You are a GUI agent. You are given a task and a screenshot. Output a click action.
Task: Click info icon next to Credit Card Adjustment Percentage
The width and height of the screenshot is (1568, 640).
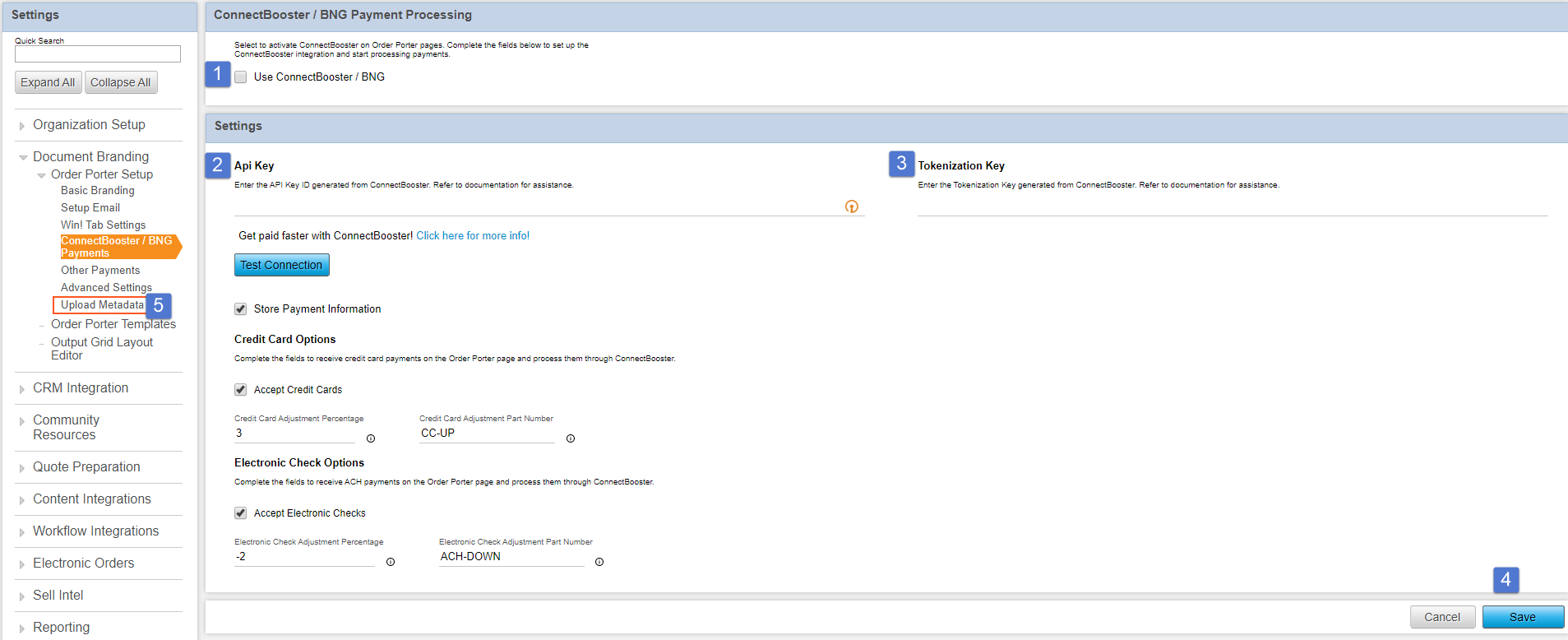point(371,438)
